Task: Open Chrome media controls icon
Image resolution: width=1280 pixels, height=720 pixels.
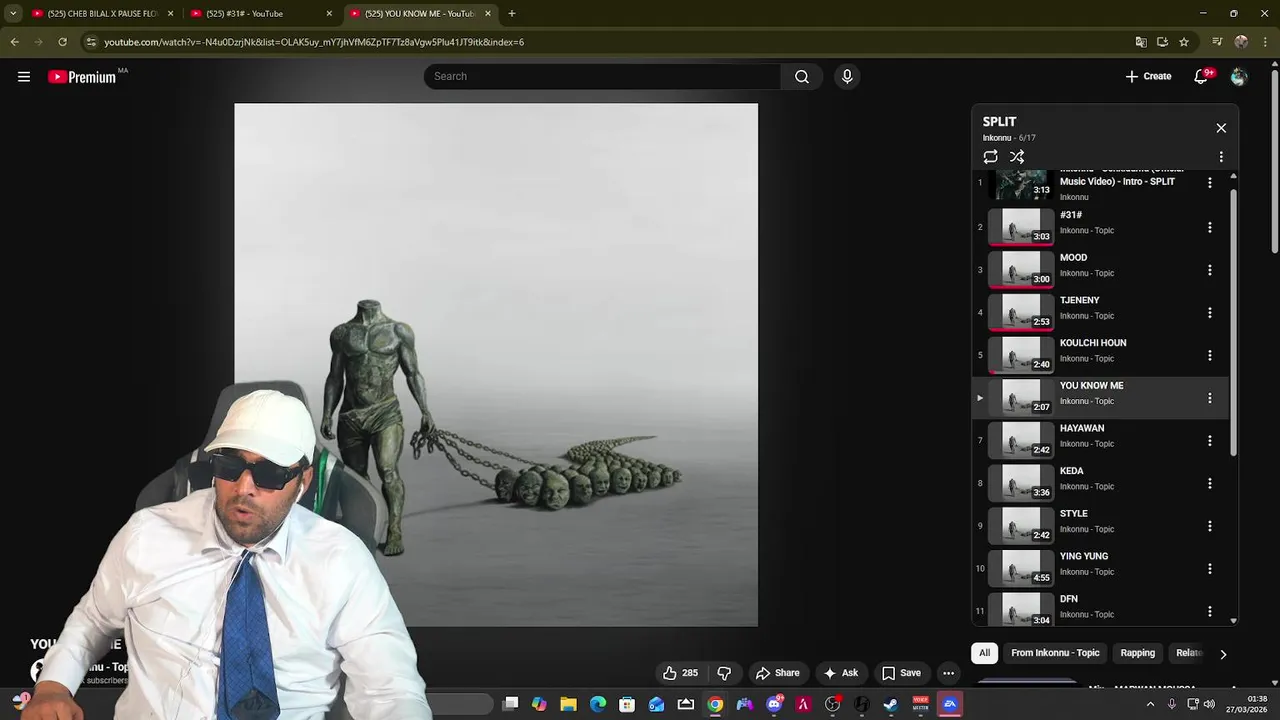Action: tap(1217, 42)
